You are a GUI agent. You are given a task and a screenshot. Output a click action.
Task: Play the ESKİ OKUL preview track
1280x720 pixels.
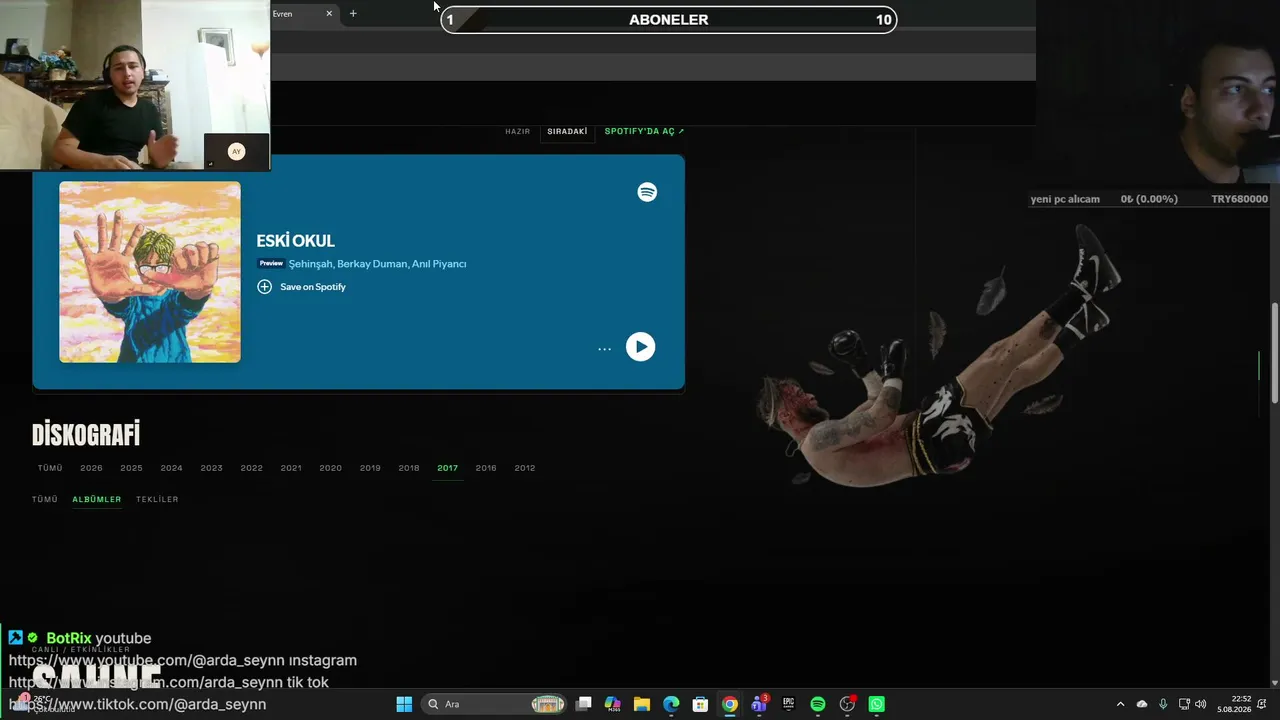(x=640, y=346)
